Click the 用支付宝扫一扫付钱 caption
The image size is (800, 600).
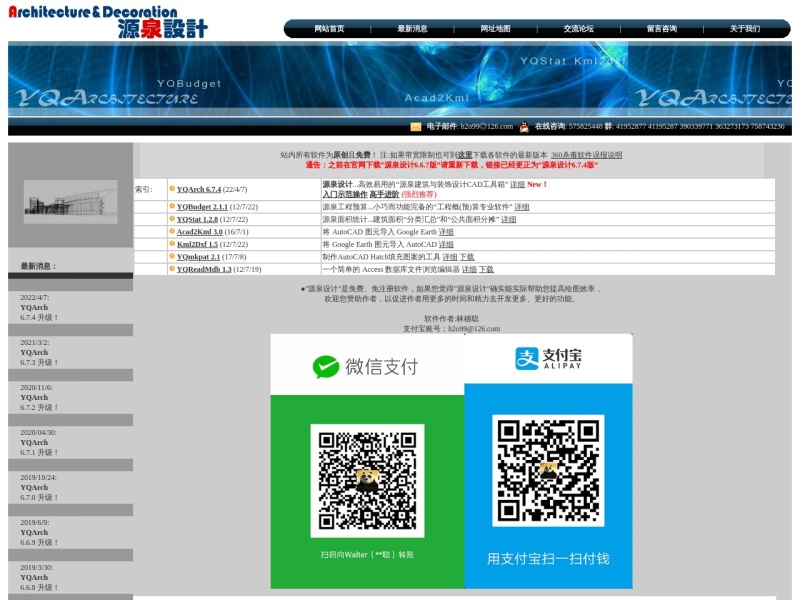[x=548, y=559]
